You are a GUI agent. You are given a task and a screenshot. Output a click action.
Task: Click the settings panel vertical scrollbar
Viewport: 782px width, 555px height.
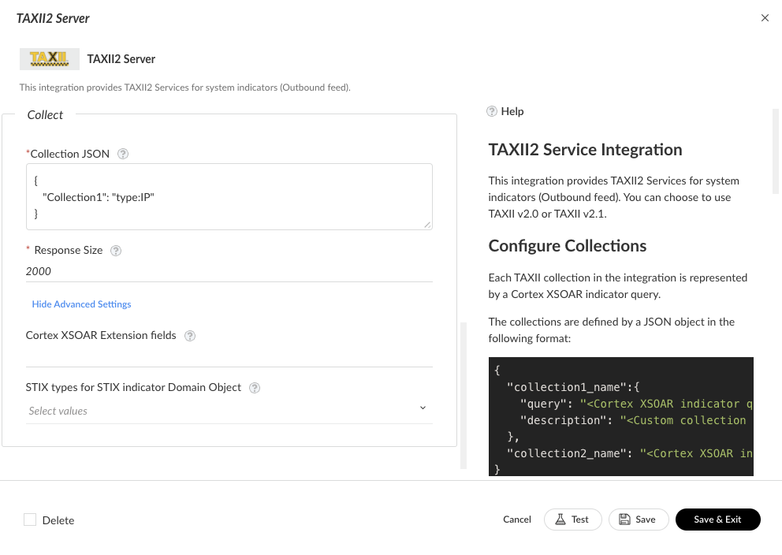pyautogui.click(x=463, y=395)
